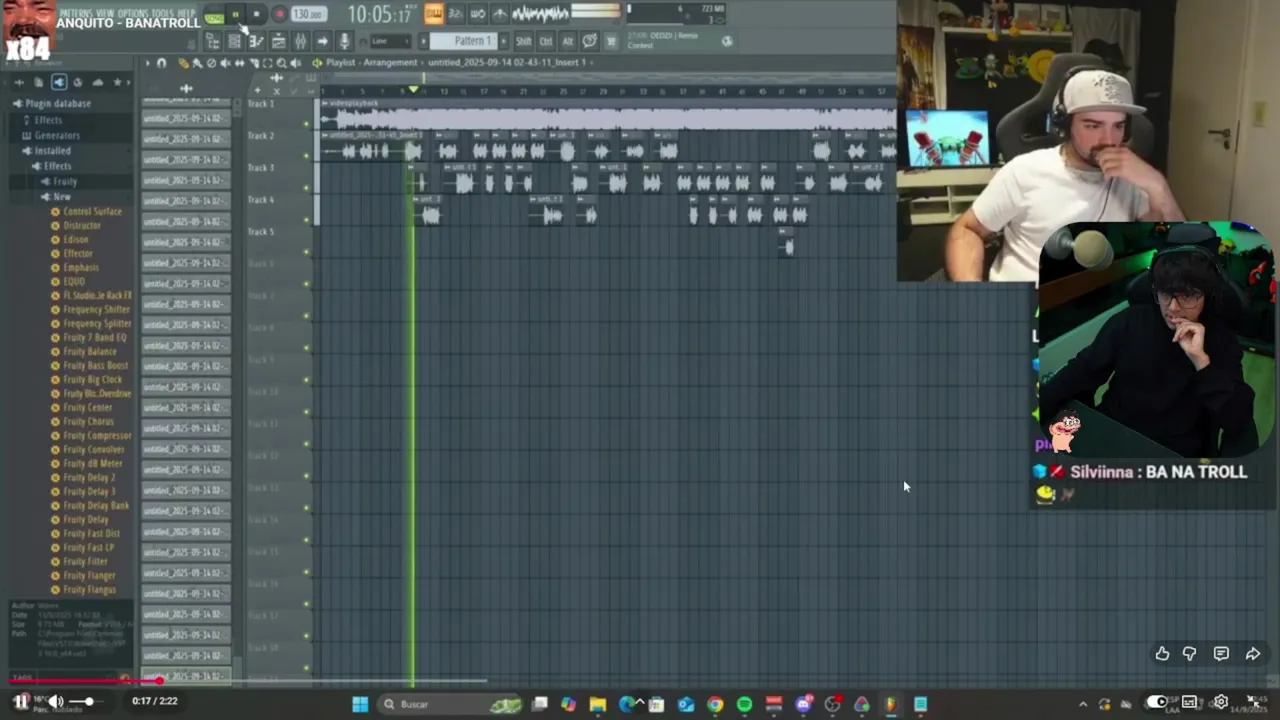The width and height of the screenshot is (1280, 720).
Task: Click the Track 3 header label
Action: pos(261,168)
